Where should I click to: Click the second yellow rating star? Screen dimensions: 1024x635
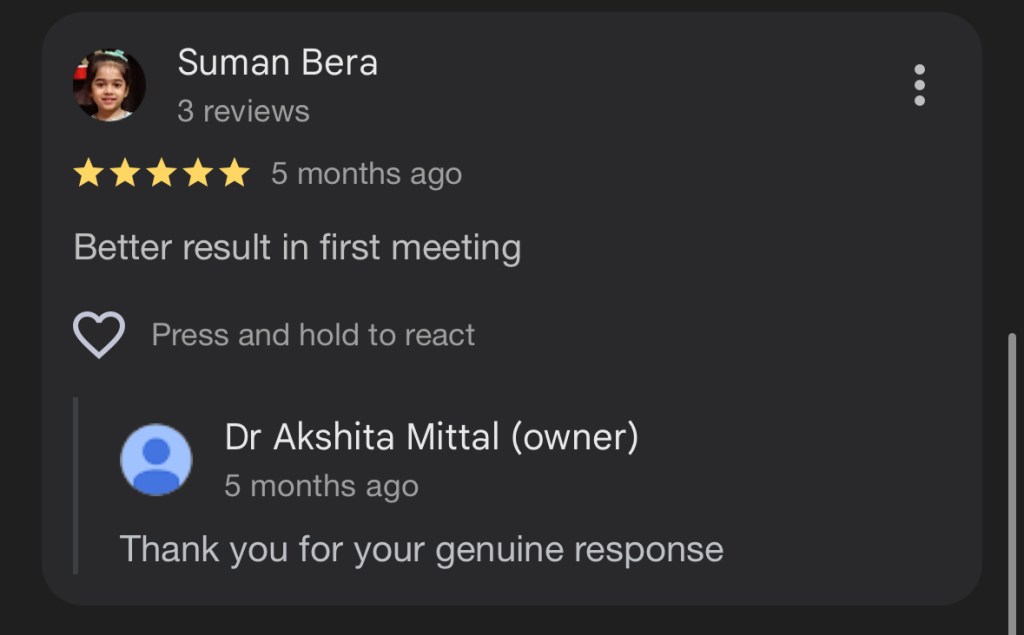click(125, 174)
